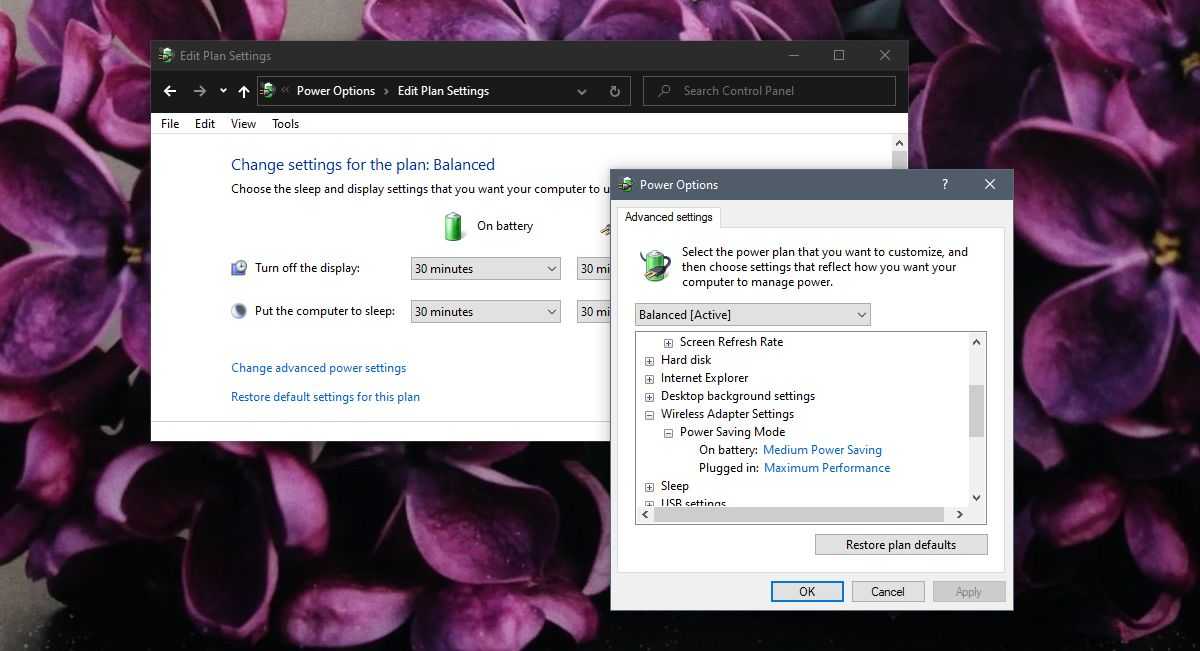Go up one level with up arrow
The image size is (1200, 651).
[x=244, y=91]
